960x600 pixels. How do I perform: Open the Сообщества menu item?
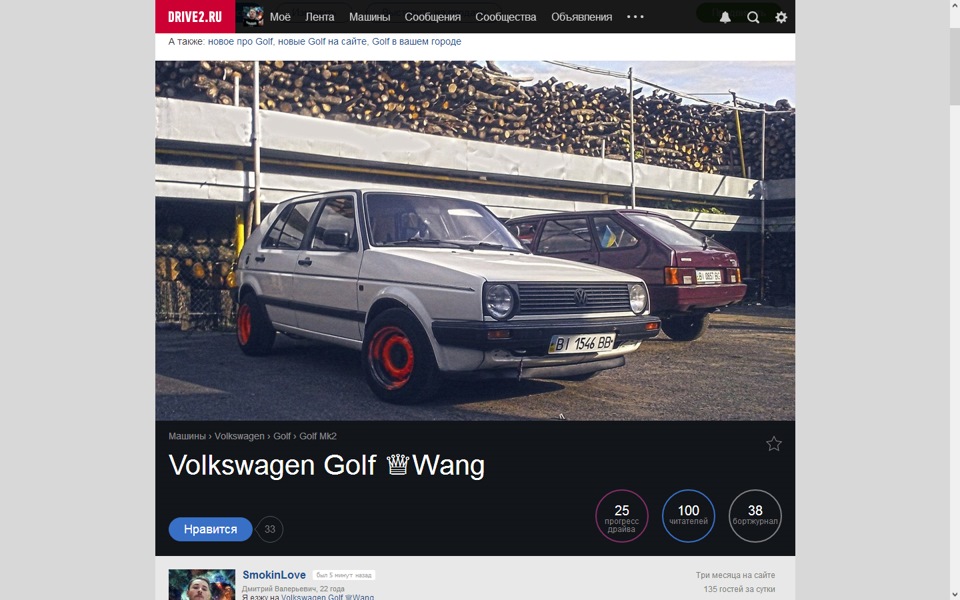tap(506, 17)
